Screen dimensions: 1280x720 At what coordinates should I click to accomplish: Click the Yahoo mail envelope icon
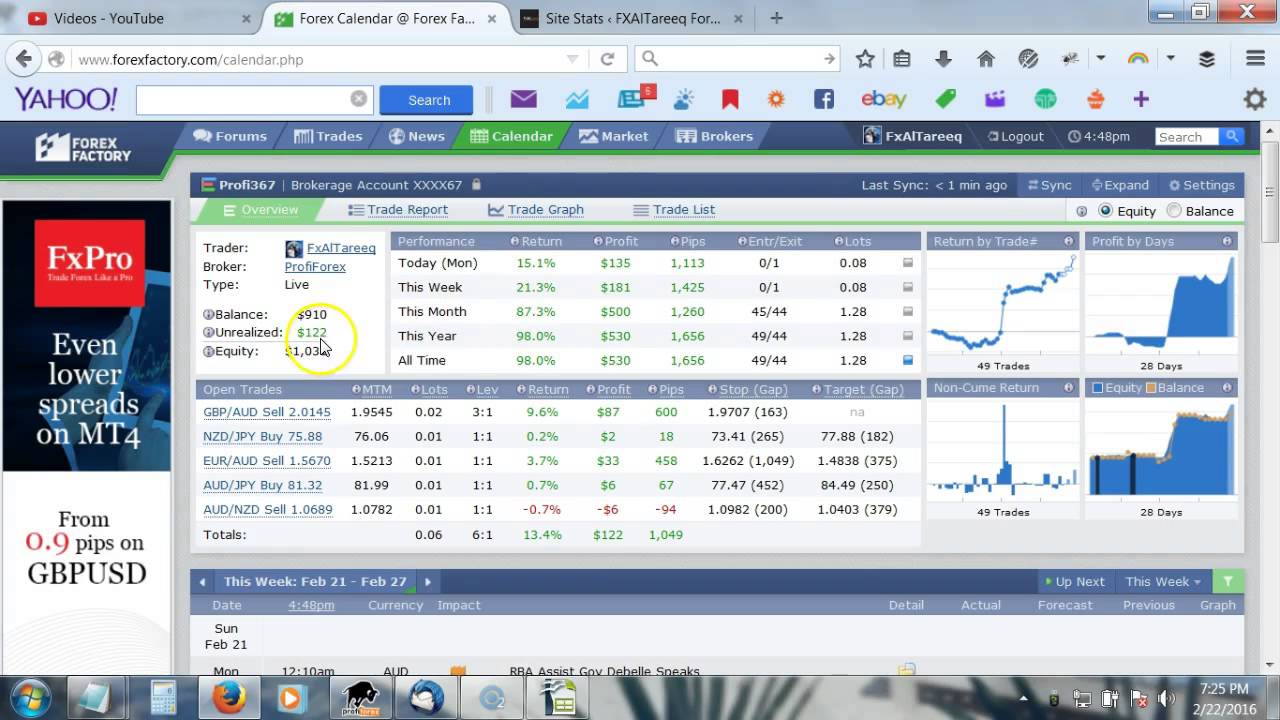click(x=523, y=99)
